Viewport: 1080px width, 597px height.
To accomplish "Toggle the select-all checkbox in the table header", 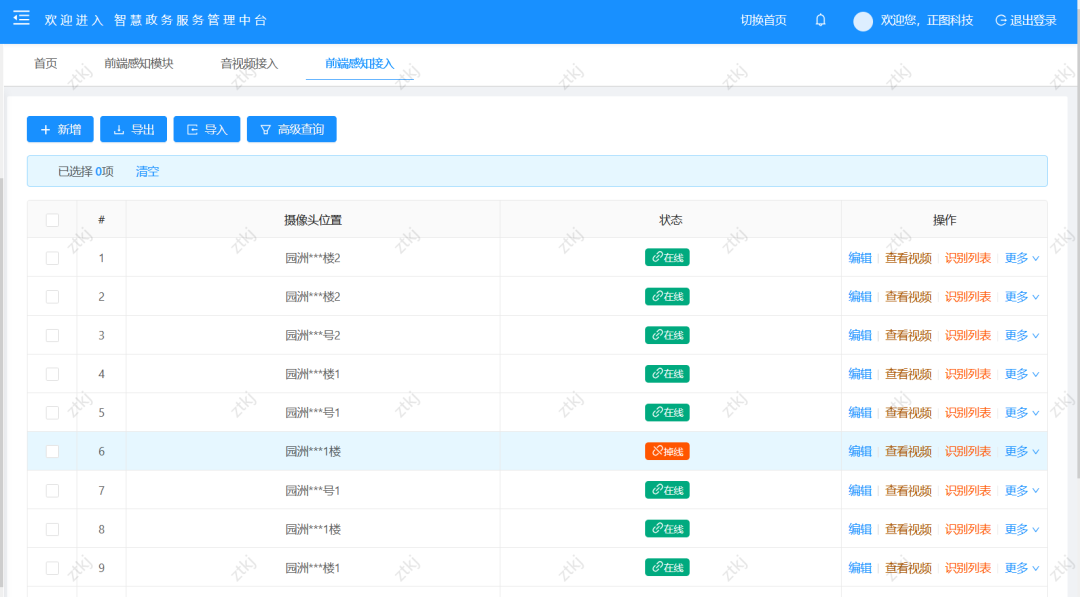I will tap(52, 220).
